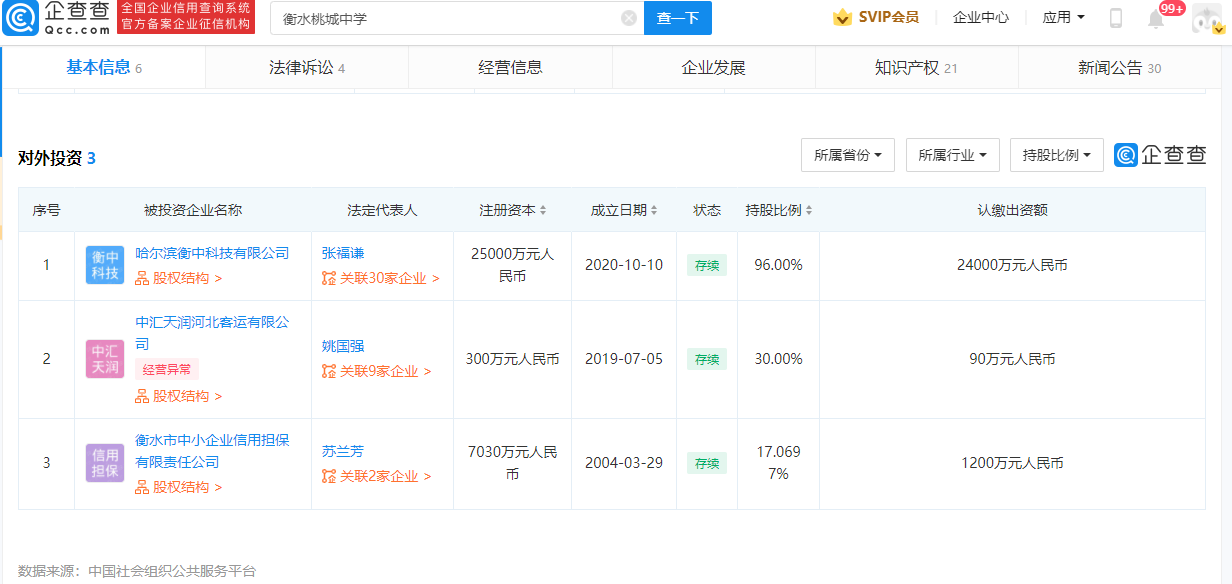Open the 应用 menu in the header
1232x584 pixels.
[x=1062, y=17]
